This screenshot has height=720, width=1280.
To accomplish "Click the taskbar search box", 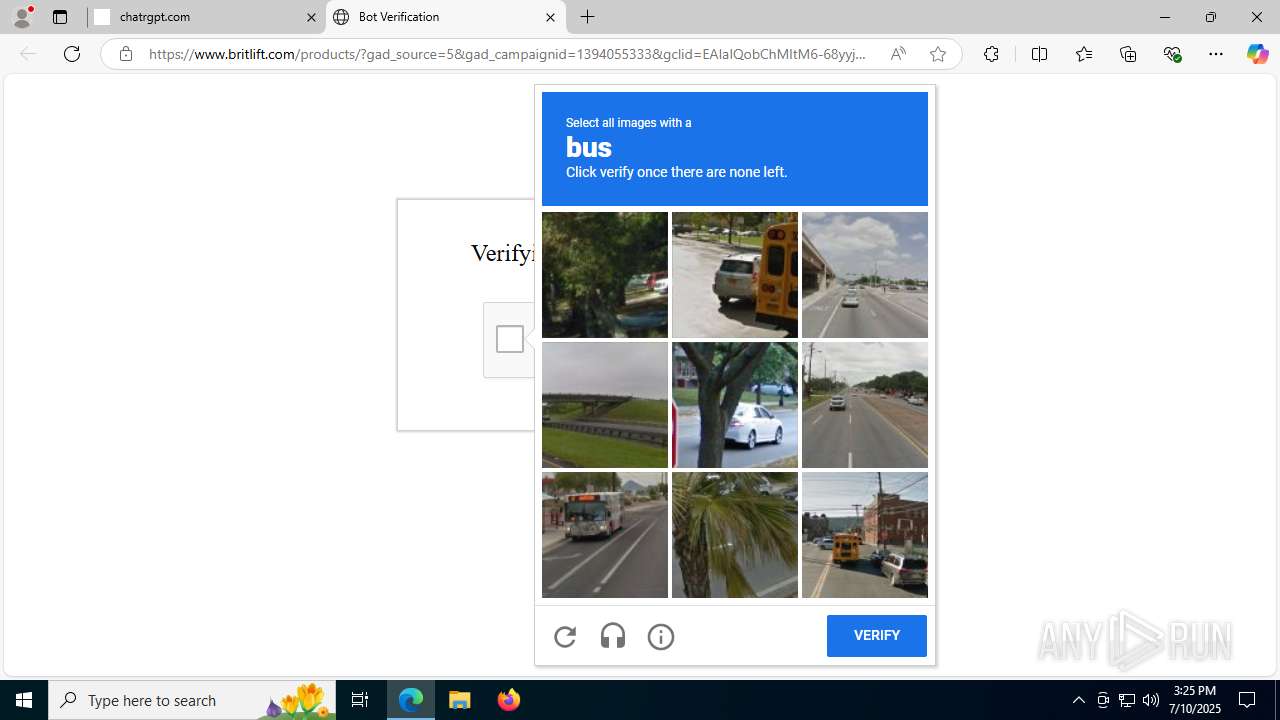I will click(192, 700).
